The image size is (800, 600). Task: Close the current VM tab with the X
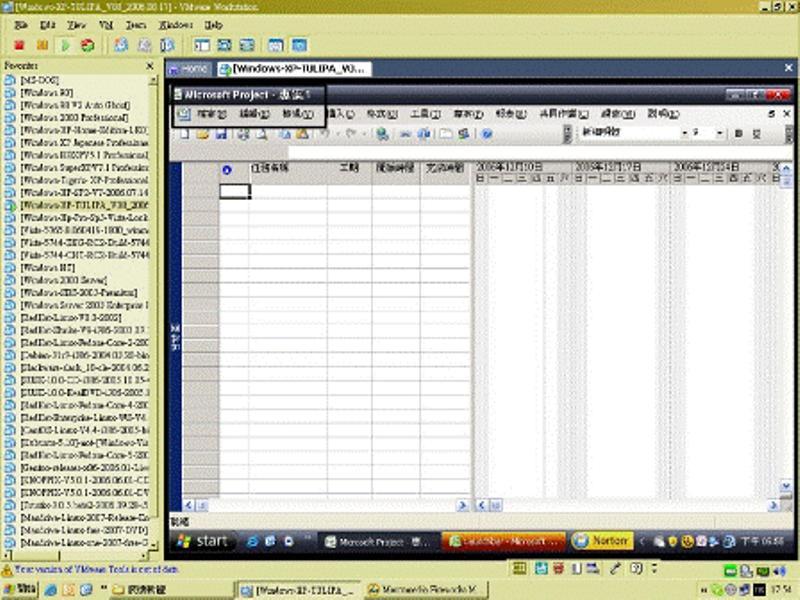[x=788, y=67]
